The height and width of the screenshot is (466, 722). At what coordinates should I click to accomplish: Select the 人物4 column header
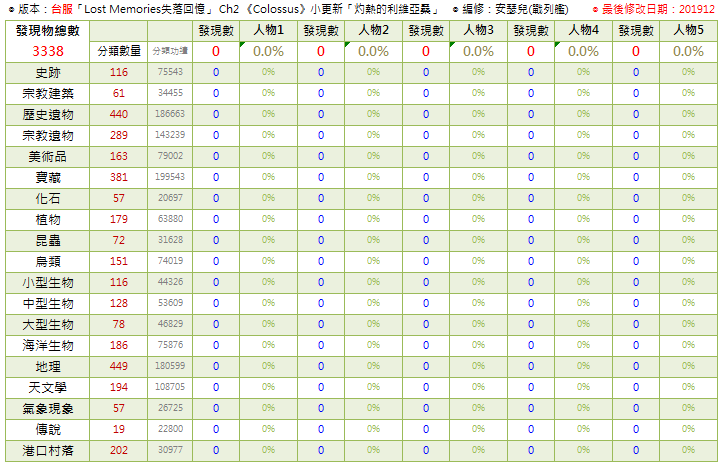(x=583, y=30)
